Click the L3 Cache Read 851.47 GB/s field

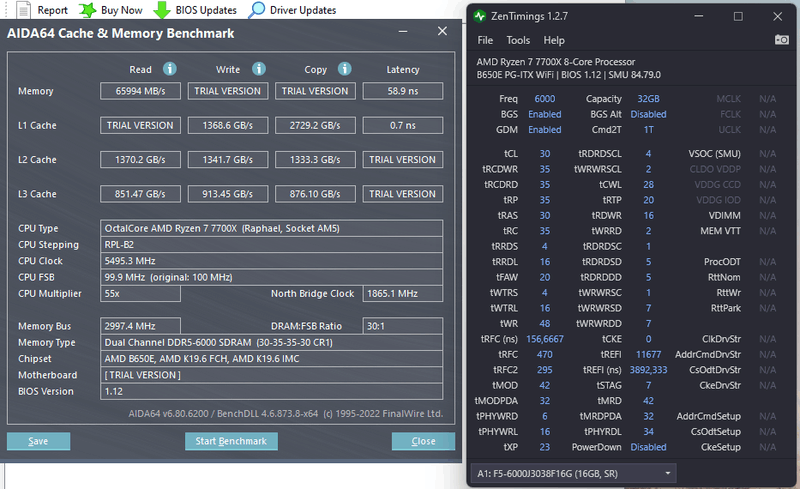point(140,193)
